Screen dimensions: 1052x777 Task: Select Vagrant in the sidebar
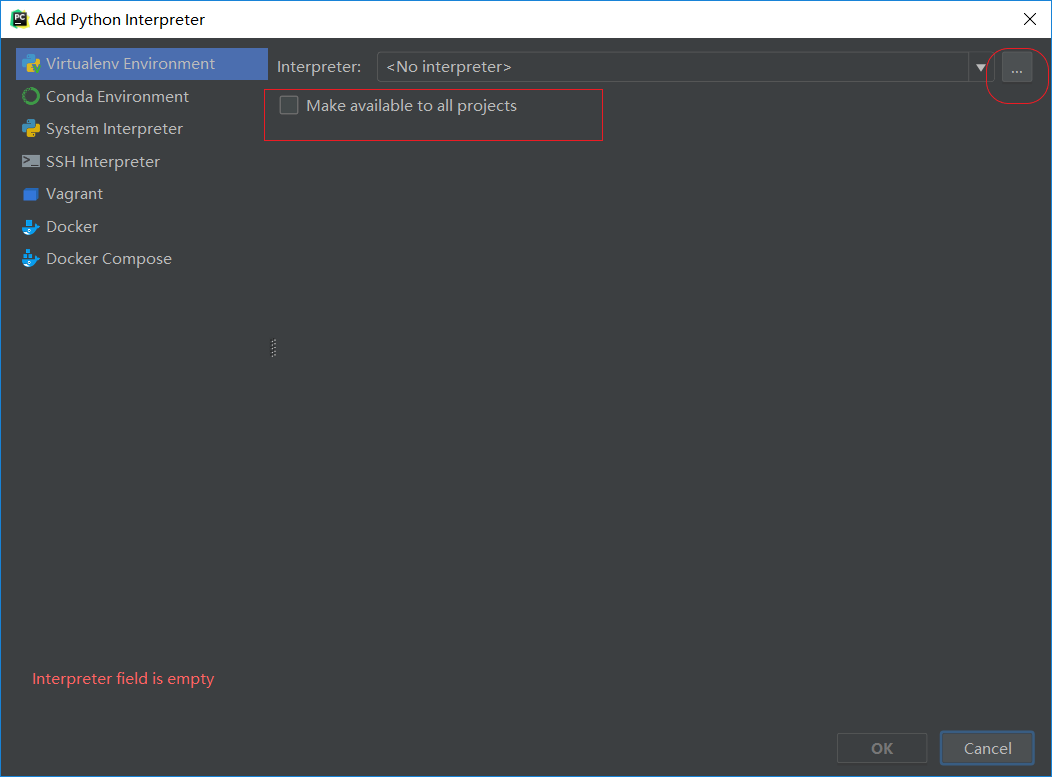coord(142,194)
